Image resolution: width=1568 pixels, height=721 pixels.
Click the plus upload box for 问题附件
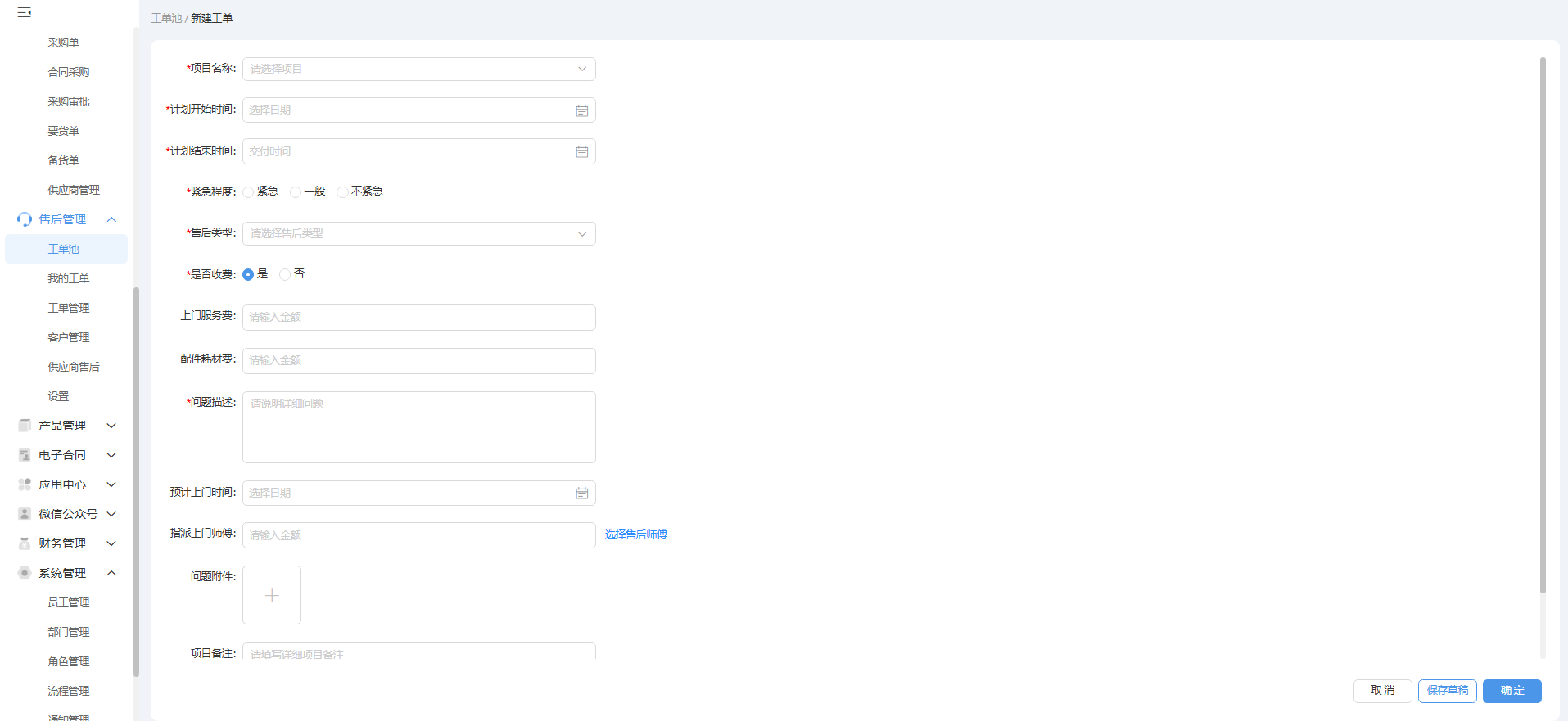(272, 595)
